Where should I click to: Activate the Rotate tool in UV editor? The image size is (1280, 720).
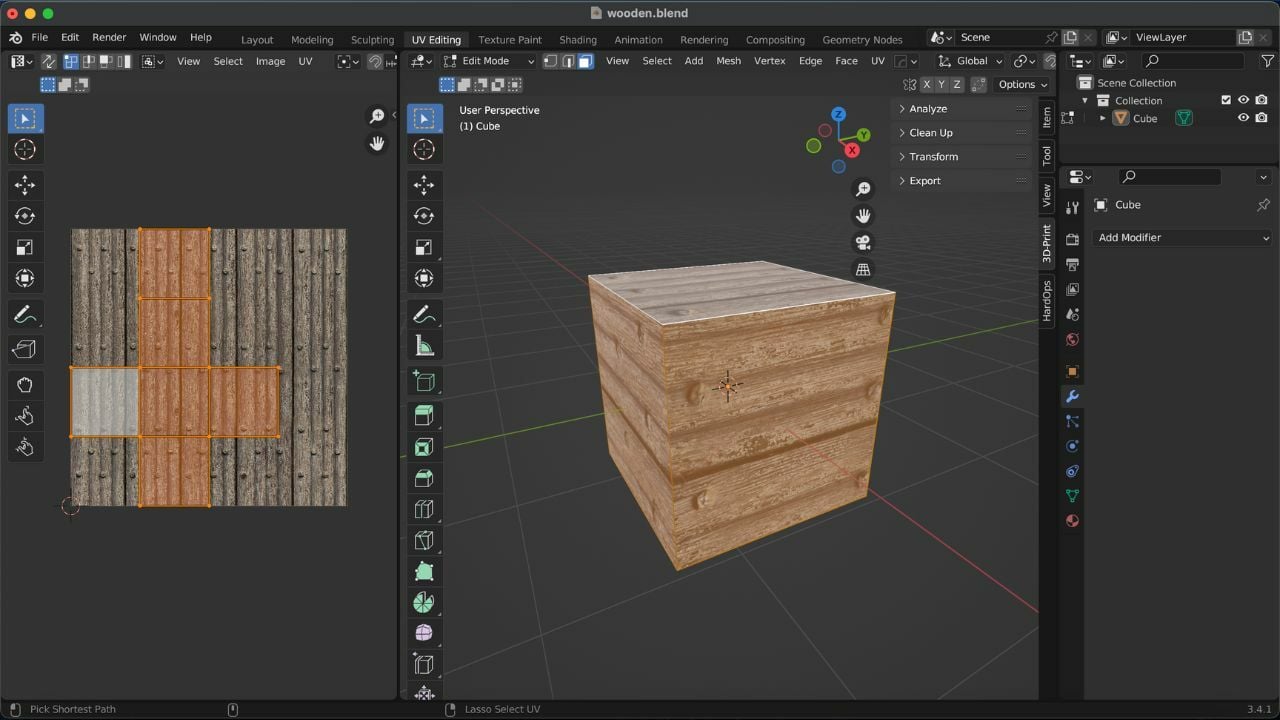click(25, 216)
